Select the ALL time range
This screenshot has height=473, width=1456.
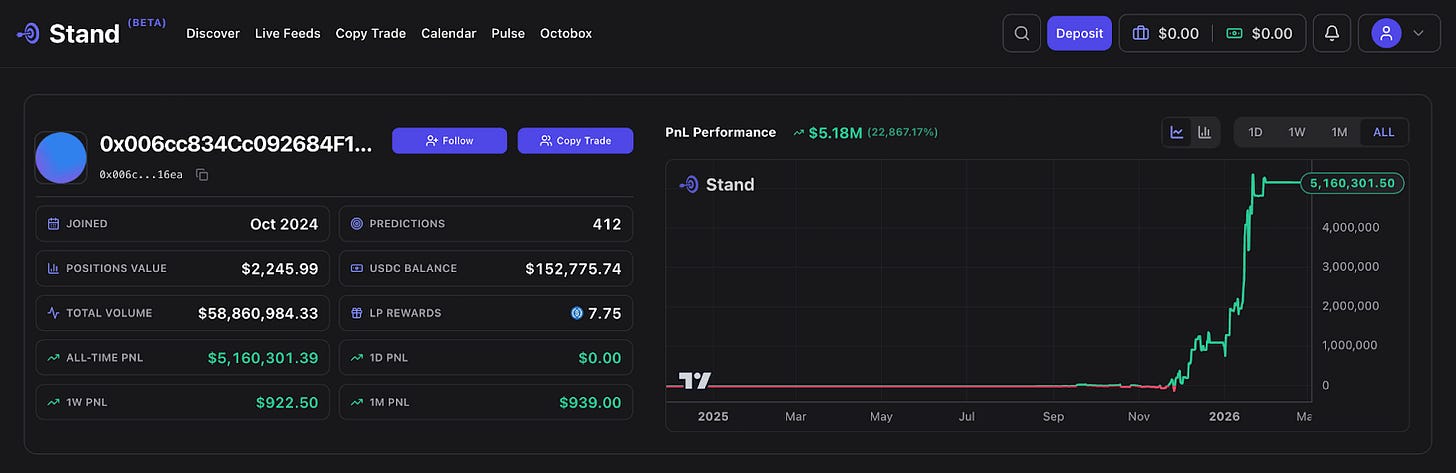pos(1384,132)
